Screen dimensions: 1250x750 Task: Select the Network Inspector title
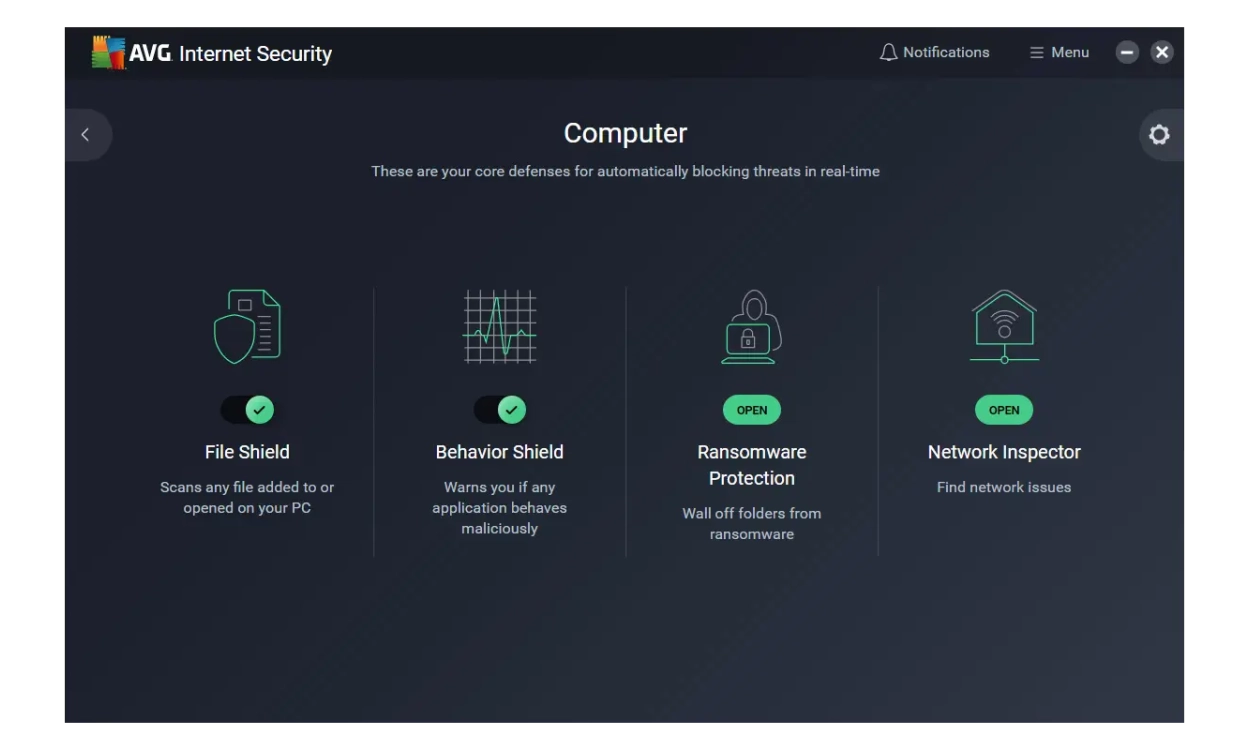click(1004, 452)
